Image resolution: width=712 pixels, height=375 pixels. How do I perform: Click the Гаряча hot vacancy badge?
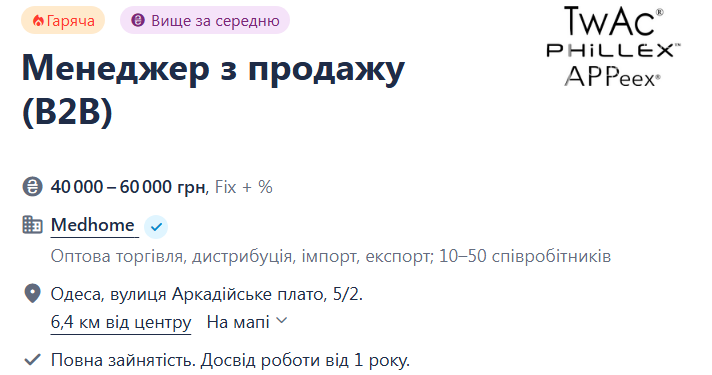coord(63,20)
